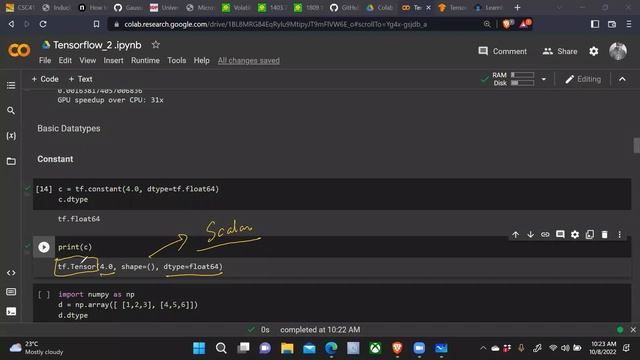The height and width of the screenshot is (360, 640).
Task: Reload the browser page
Action: (43, 24)
